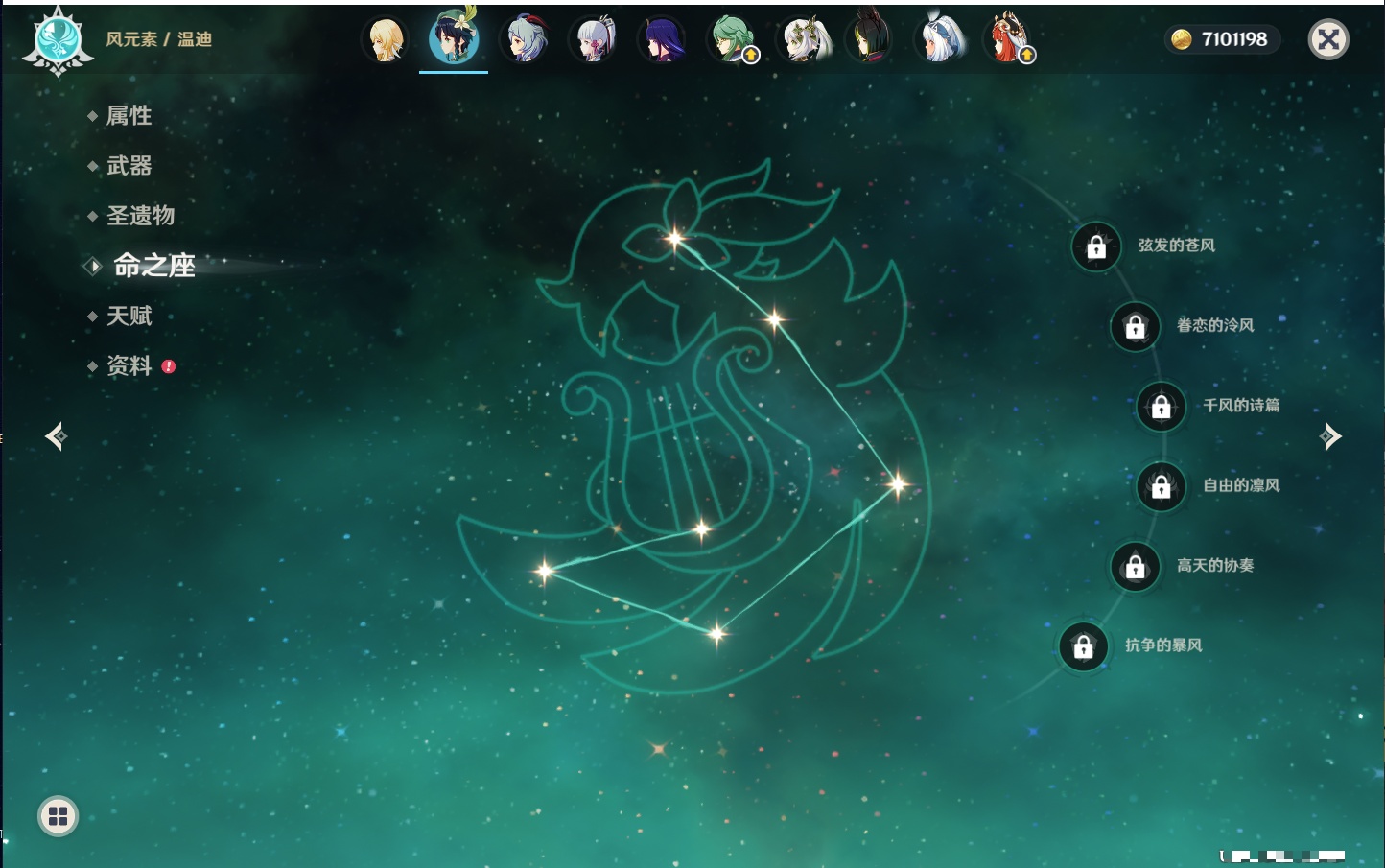Click the lock icon for 自由的凛风

pos(1162,486)
